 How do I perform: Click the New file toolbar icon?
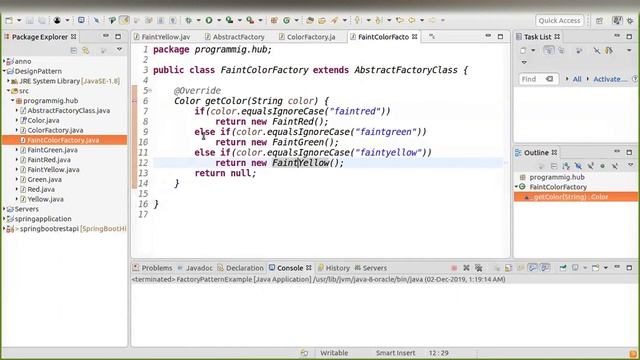coord(9,20)
